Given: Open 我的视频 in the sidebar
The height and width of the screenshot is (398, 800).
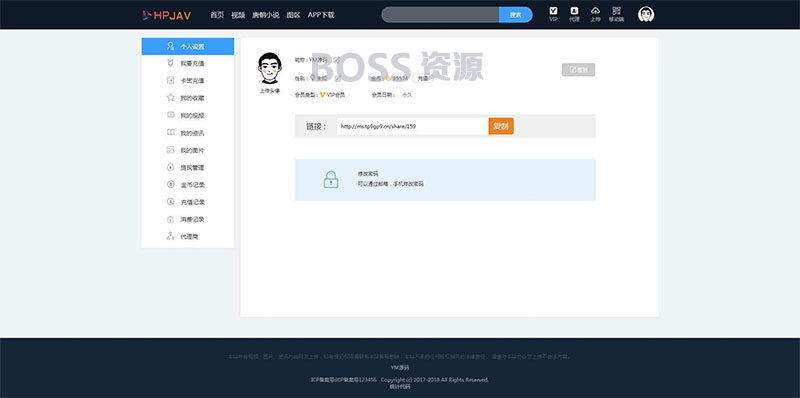Looking at the screenshot, I should click(x=188, y=115).
